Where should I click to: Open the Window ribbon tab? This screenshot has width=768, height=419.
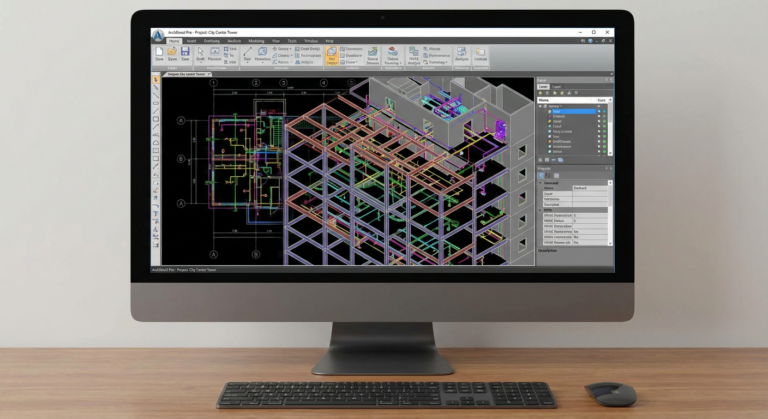[x=311, y=41]
